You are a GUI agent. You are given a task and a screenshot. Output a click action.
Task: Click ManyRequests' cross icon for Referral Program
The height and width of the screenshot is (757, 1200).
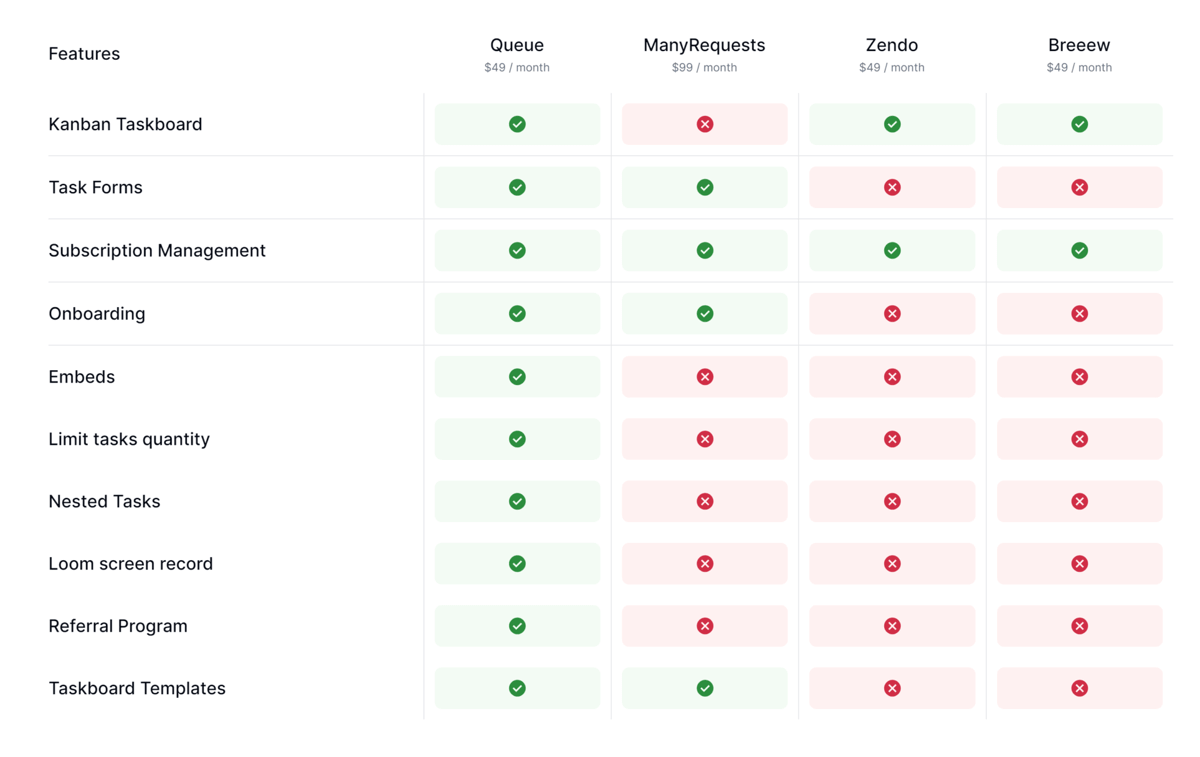705,626
